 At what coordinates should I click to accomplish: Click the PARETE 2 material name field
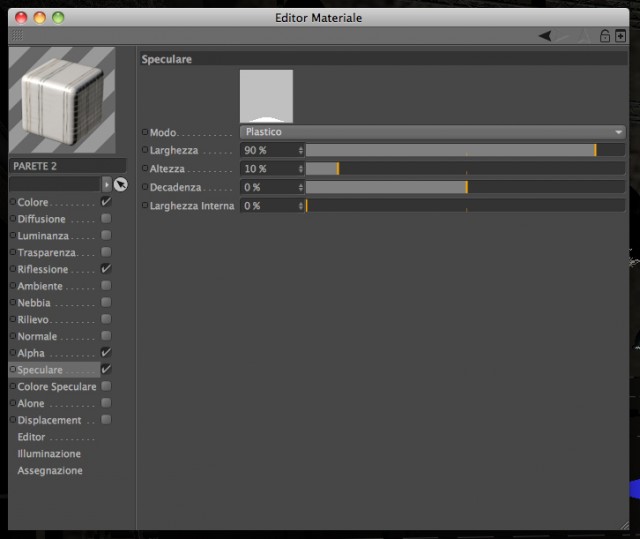tap(67, 166)
